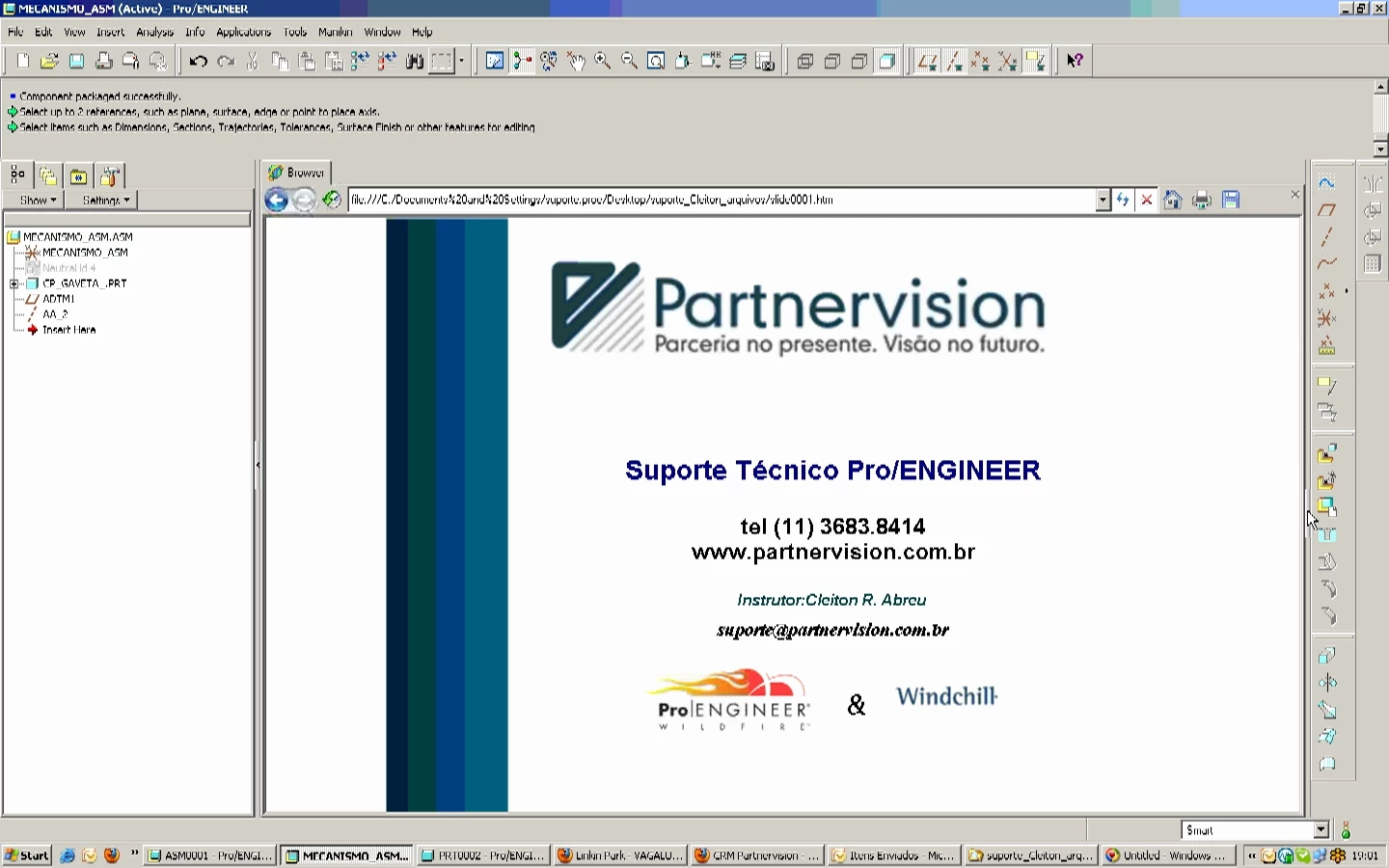Open a file with the folder icon
Screen dimensions: 1389x868
(49, 61)
